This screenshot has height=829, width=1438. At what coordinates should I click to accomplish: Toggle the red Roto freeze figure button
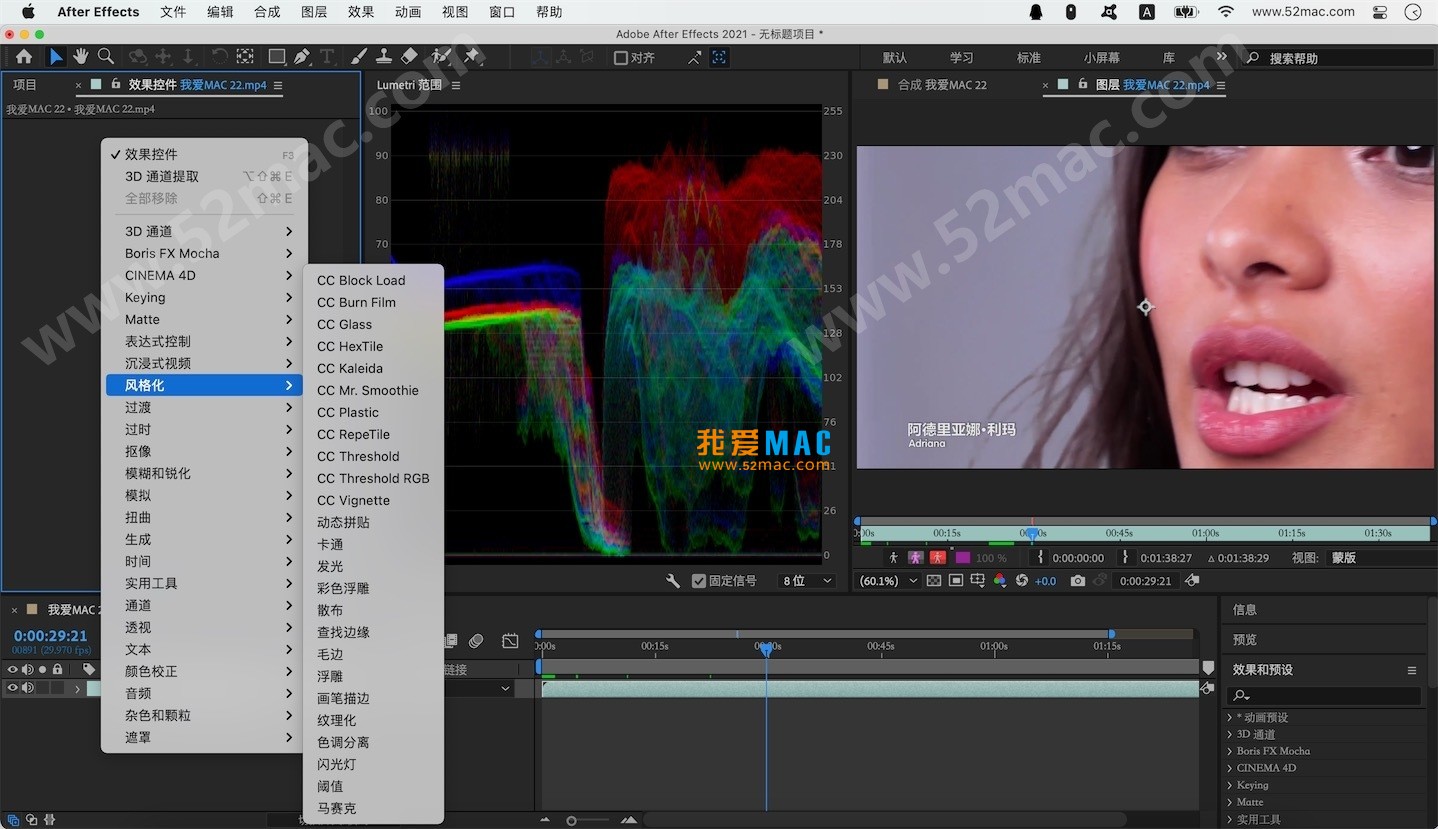[938, 558]
